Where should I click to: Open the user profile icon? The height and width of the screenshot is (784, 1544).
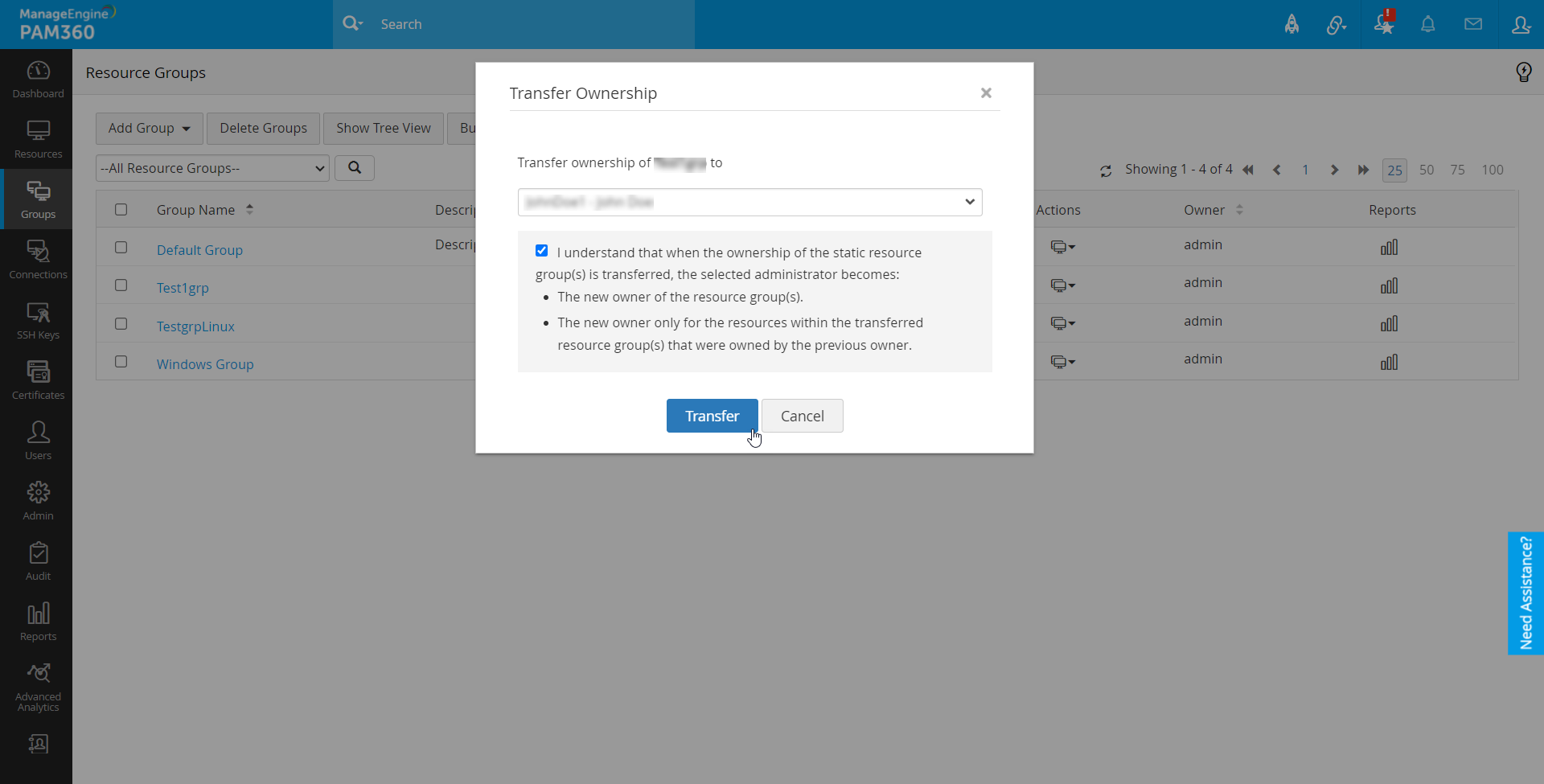[1520, 24]
